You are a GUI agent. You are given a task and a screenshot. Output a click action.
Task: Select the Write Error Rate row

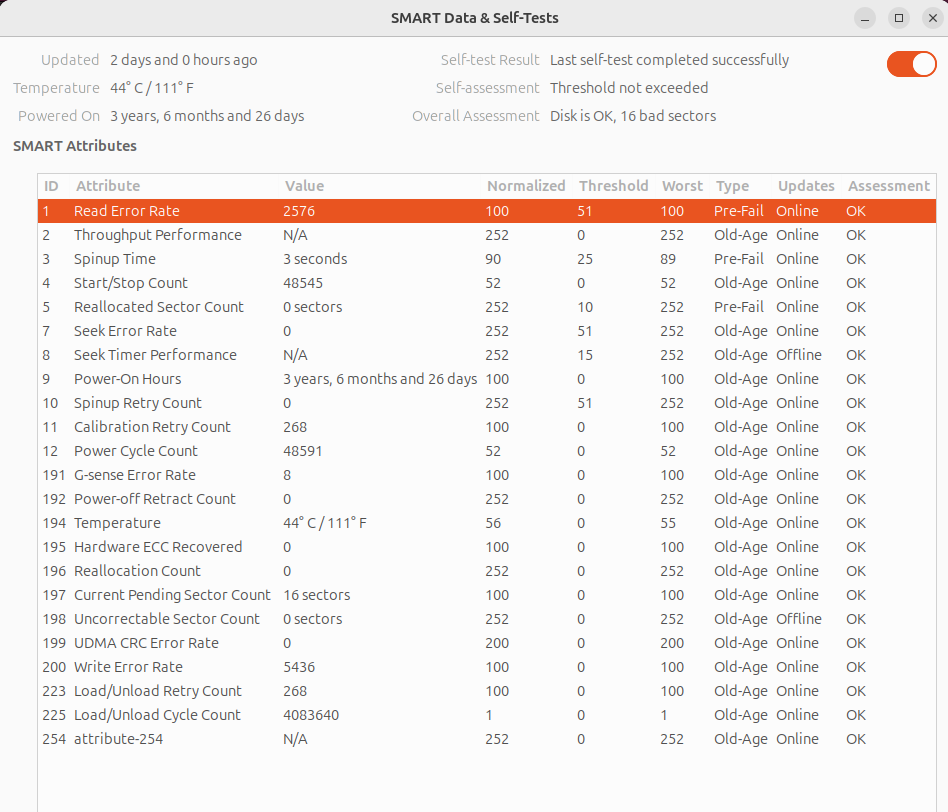(487, 667)
